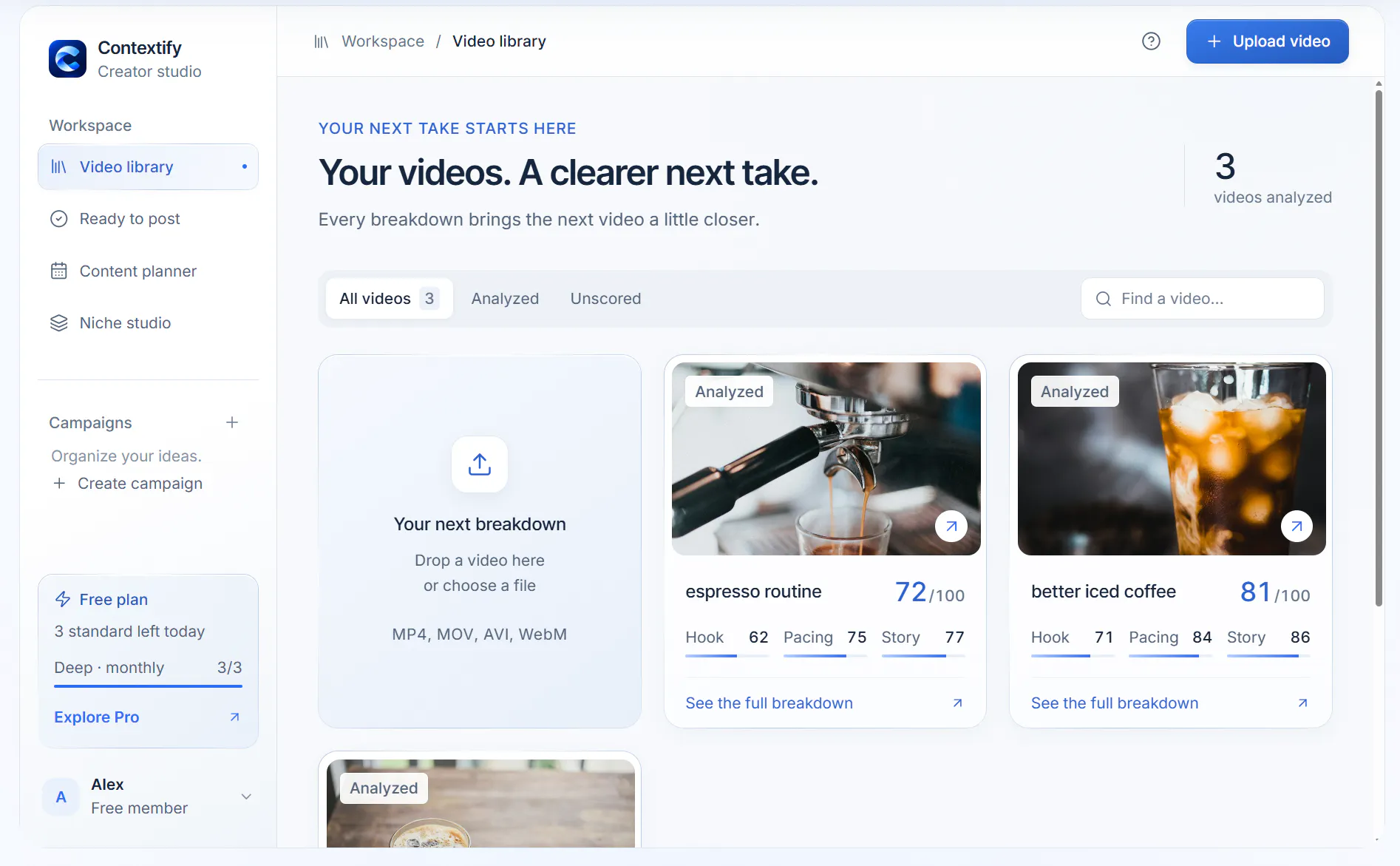
Task: Open Niche studio section
Action: click(148, 323)
